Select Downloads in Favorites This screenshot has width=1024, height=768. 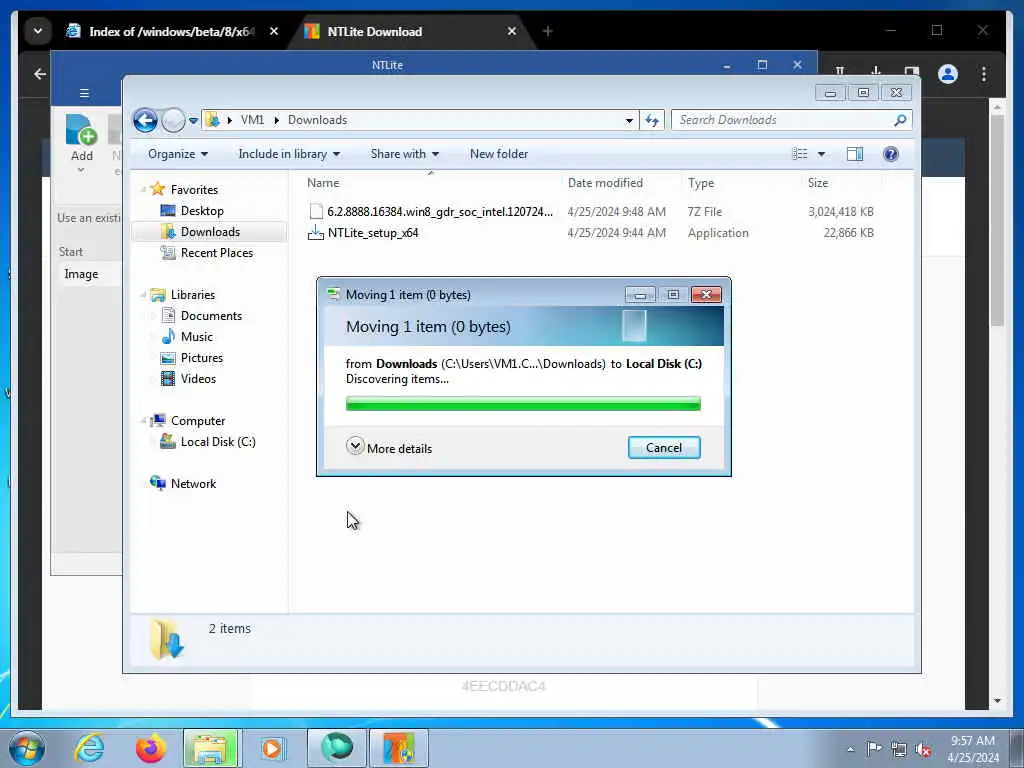(210, 232)
